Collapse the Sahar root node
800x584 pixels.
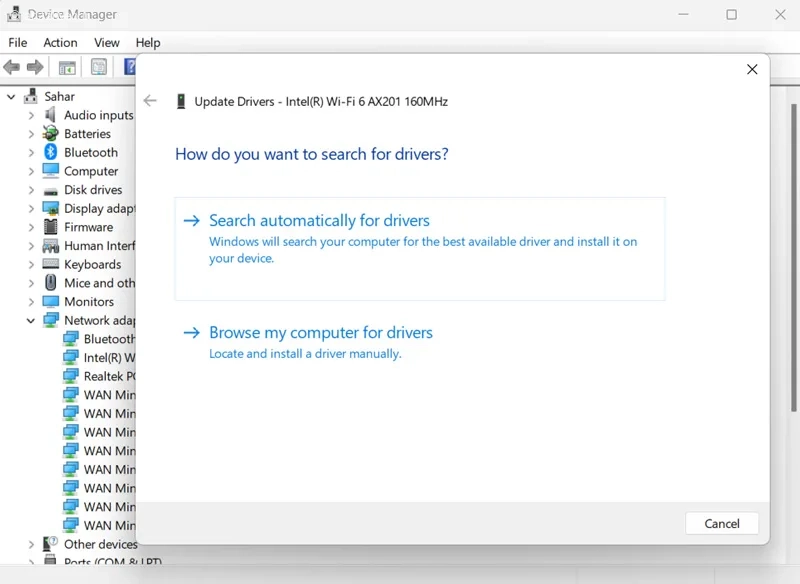[12, 97]
